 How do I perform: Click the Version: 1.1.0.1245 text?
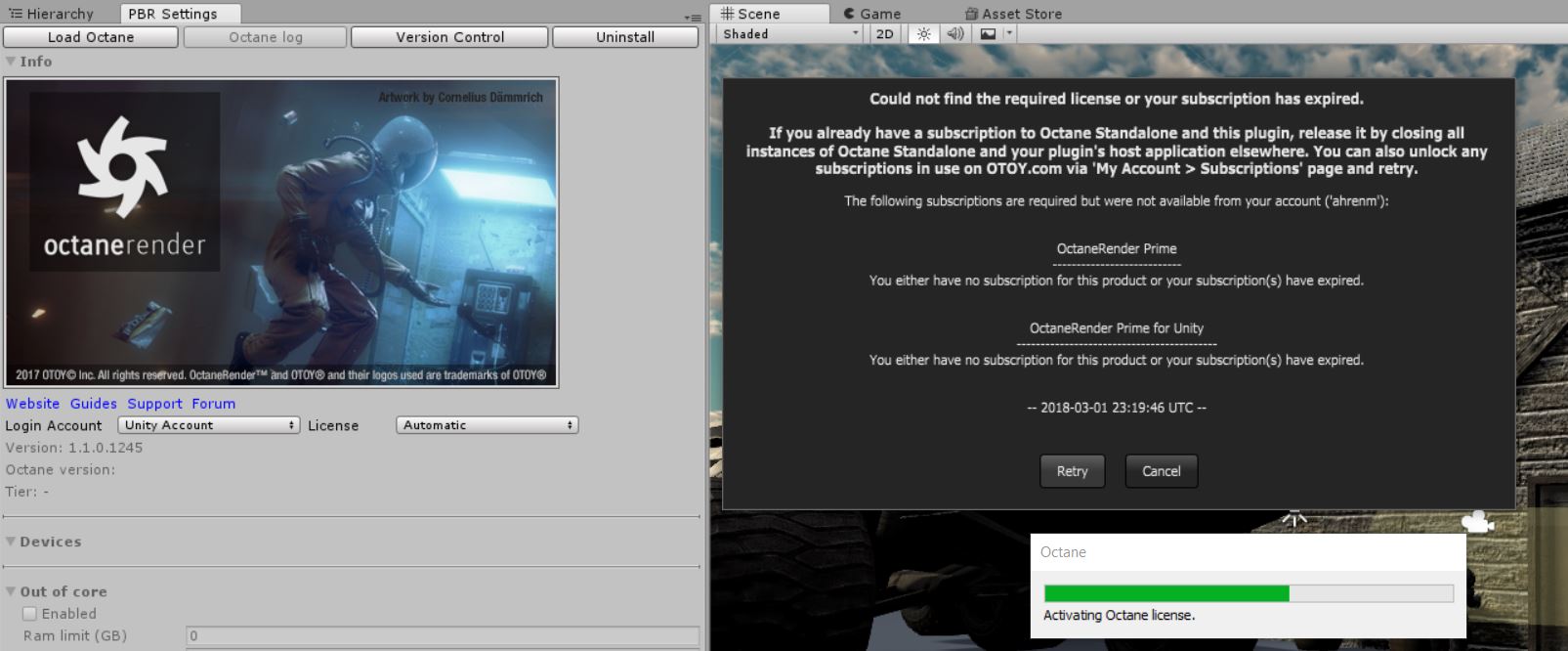click(74, 448)
